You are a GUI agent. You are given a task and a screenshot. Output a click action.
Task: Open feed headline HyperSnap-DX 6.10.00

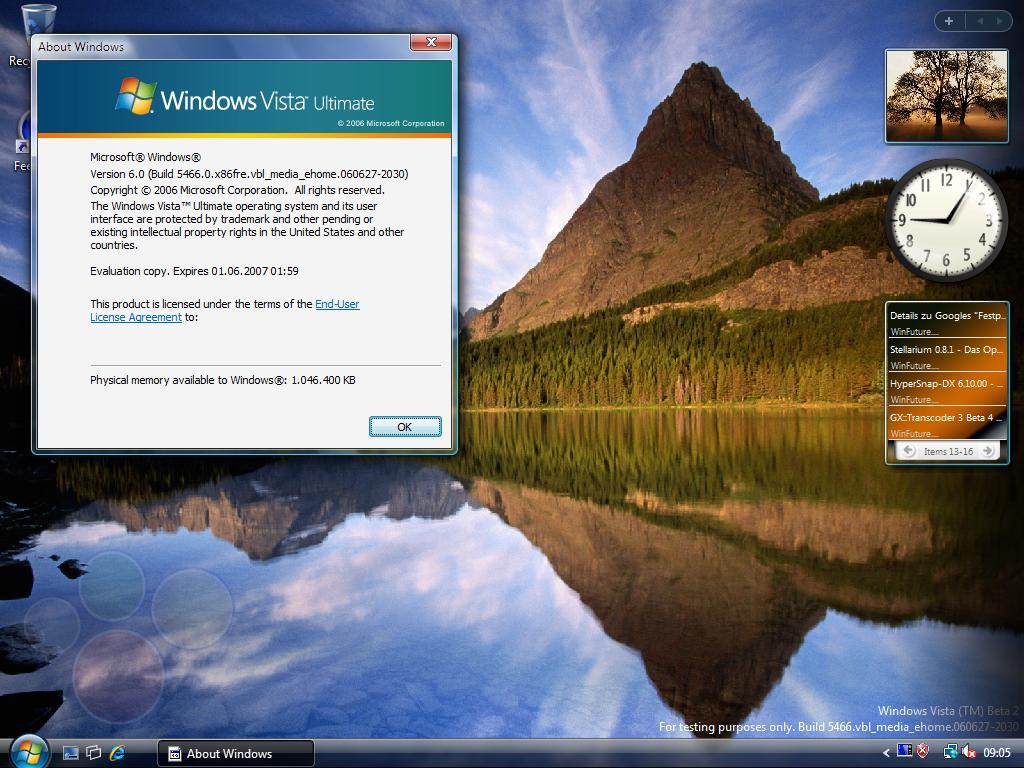point(946,383)
